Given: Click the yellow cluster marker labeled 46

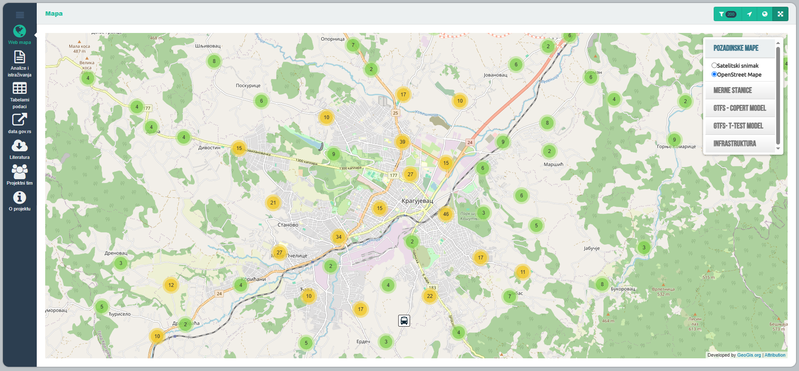Looking at the screenshot, I should [446, 214].
